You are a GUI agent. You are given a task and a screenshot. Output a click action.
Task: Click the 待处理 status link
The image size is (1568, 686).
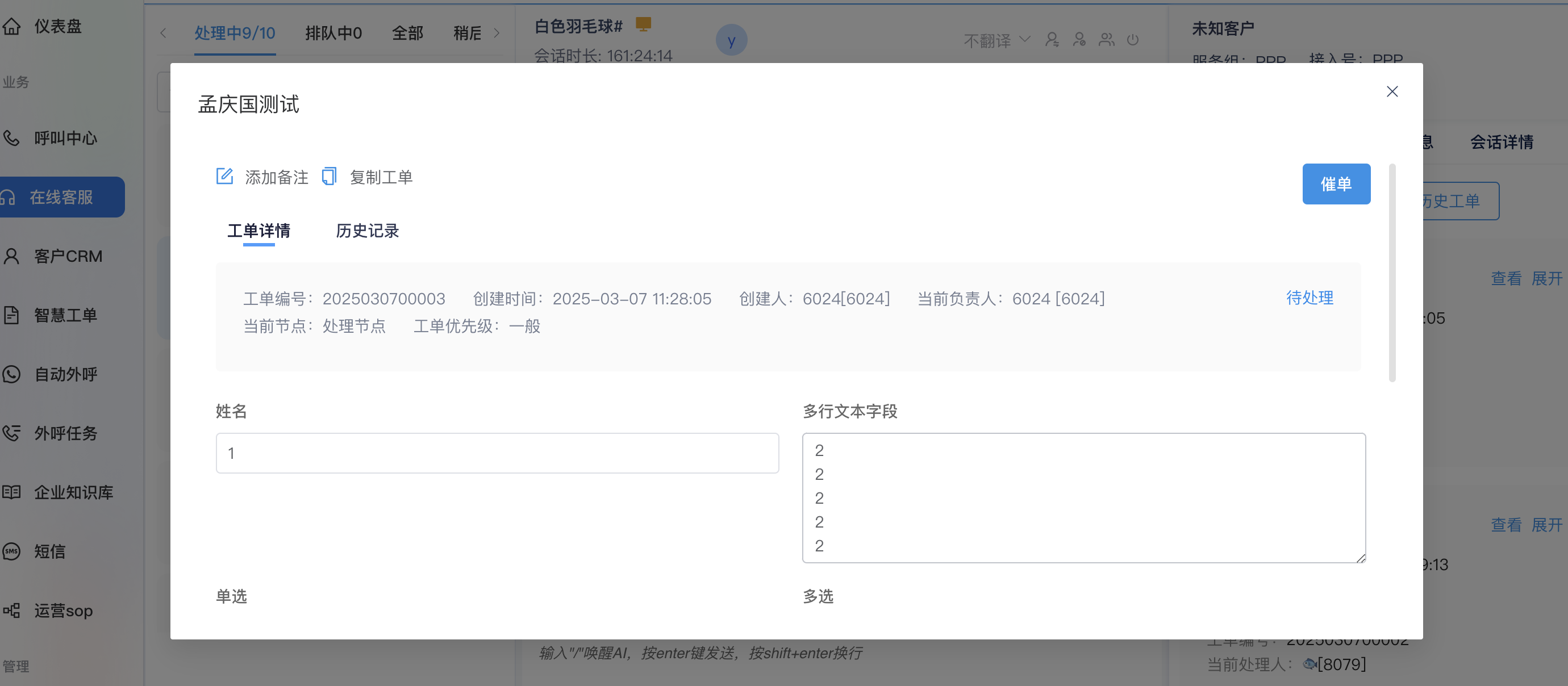pyautogui.click(x=1310, y=298)
